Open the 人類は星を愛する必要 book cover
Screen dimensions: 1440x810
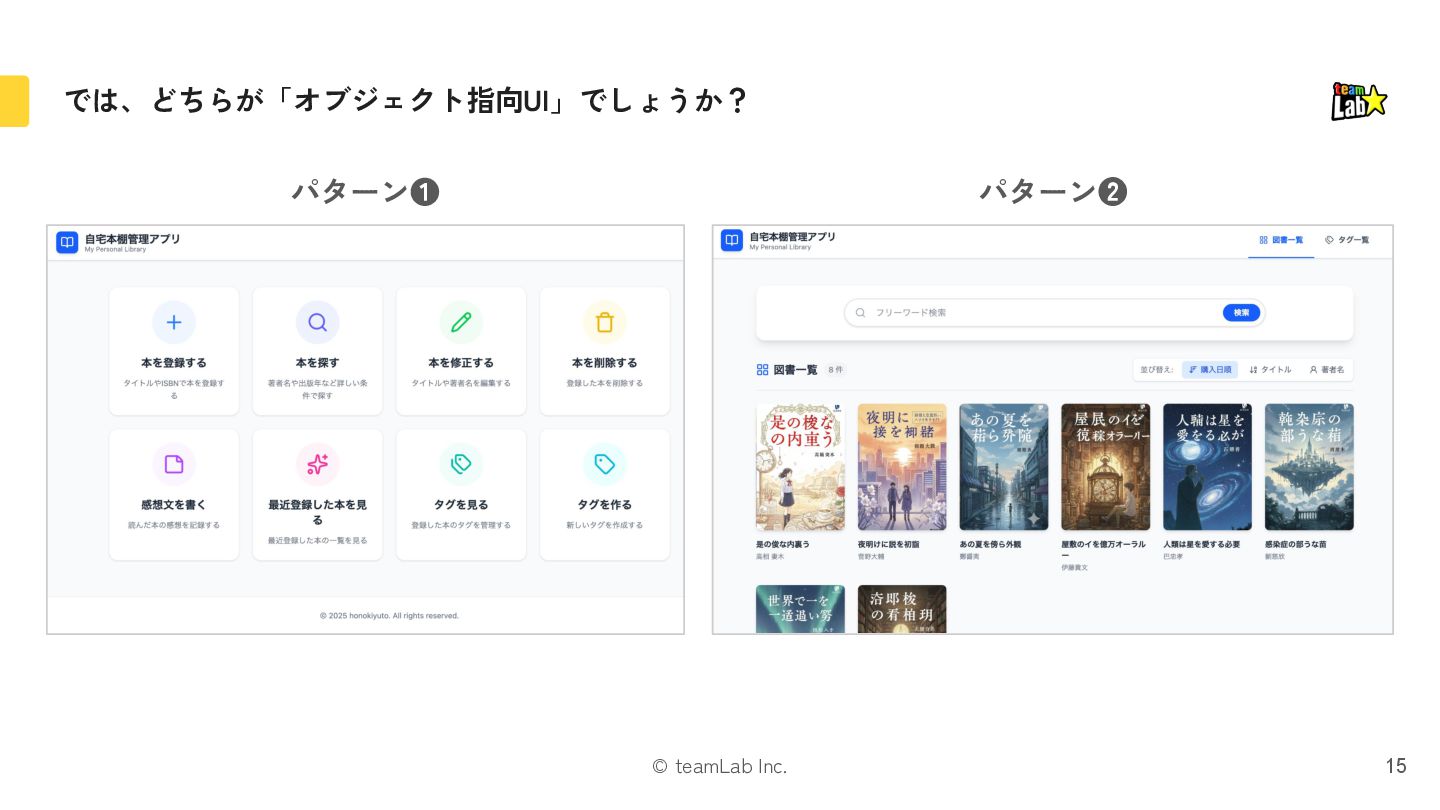[x=1207, y=467]
